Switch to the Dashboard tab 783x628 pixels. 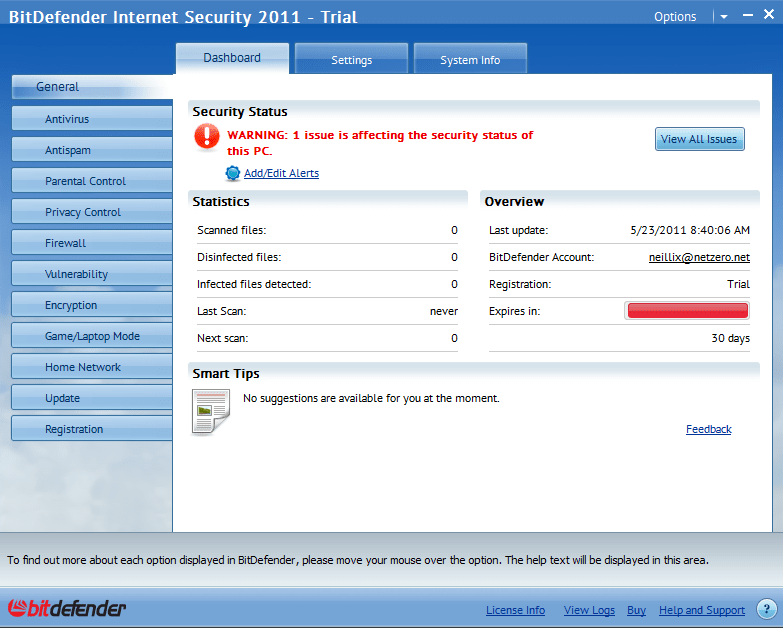point(232,58)
